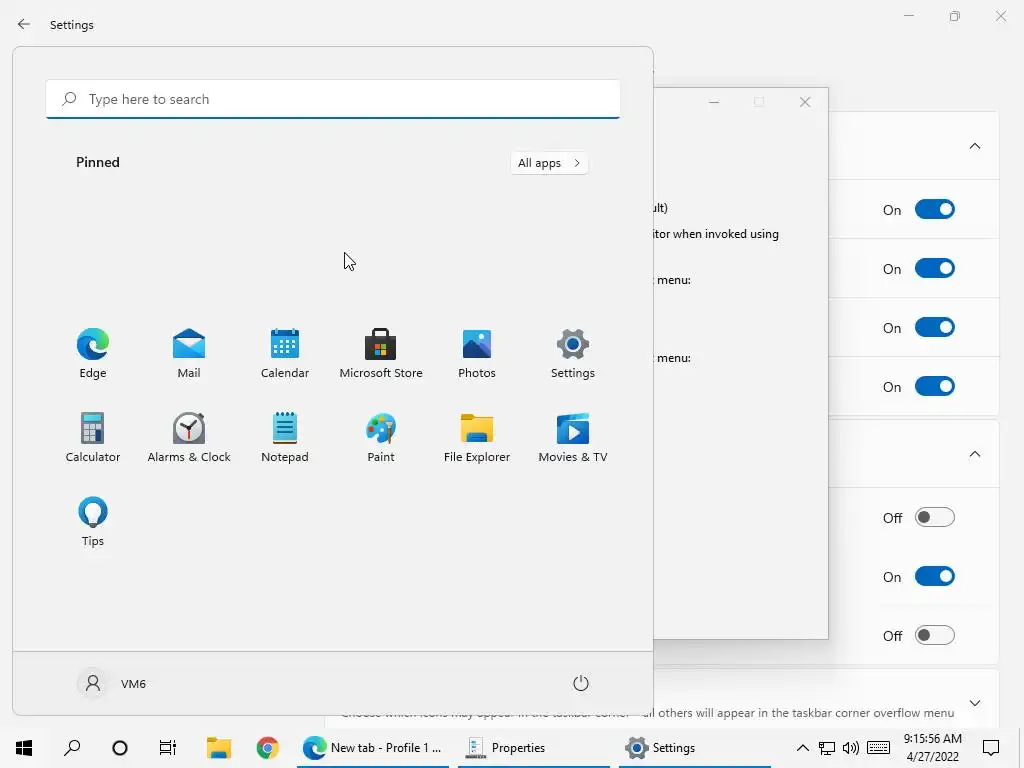Viewport: 1024px width, 768px height.
Task: Close the Properties dialog window
Action: point(805,102)
